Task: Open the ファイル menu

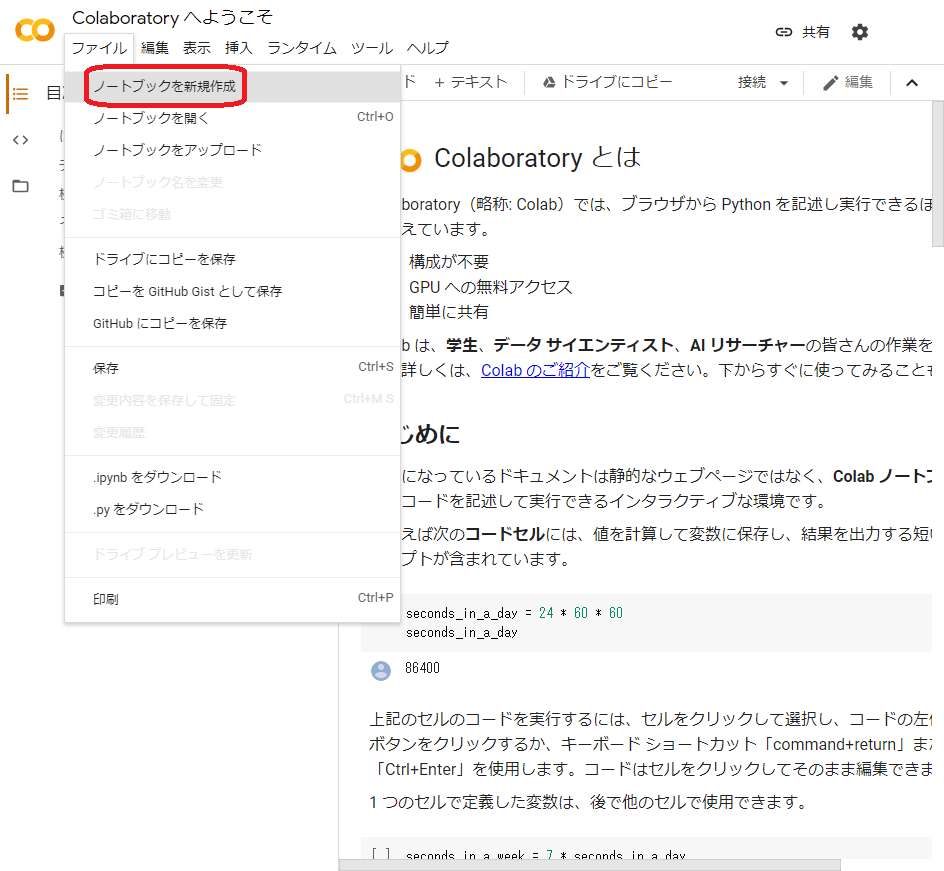Action: pyautogui.click(x=99, y=48)
